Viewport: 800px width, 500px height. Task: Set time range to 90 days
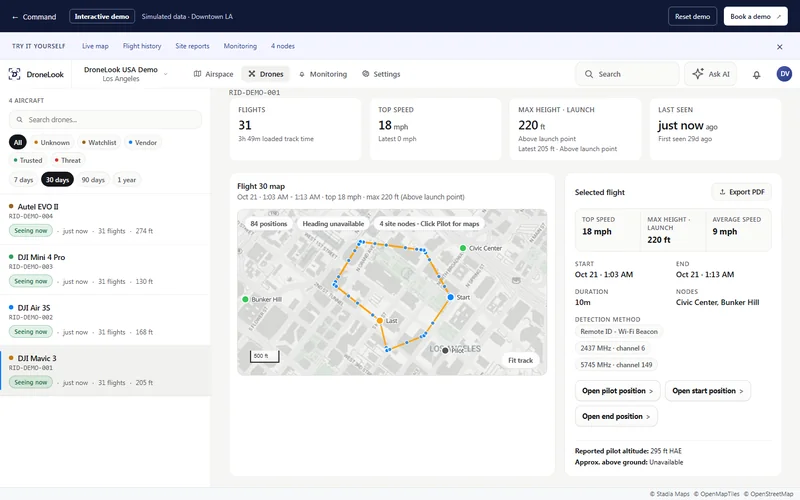click(x=93, y=180)
